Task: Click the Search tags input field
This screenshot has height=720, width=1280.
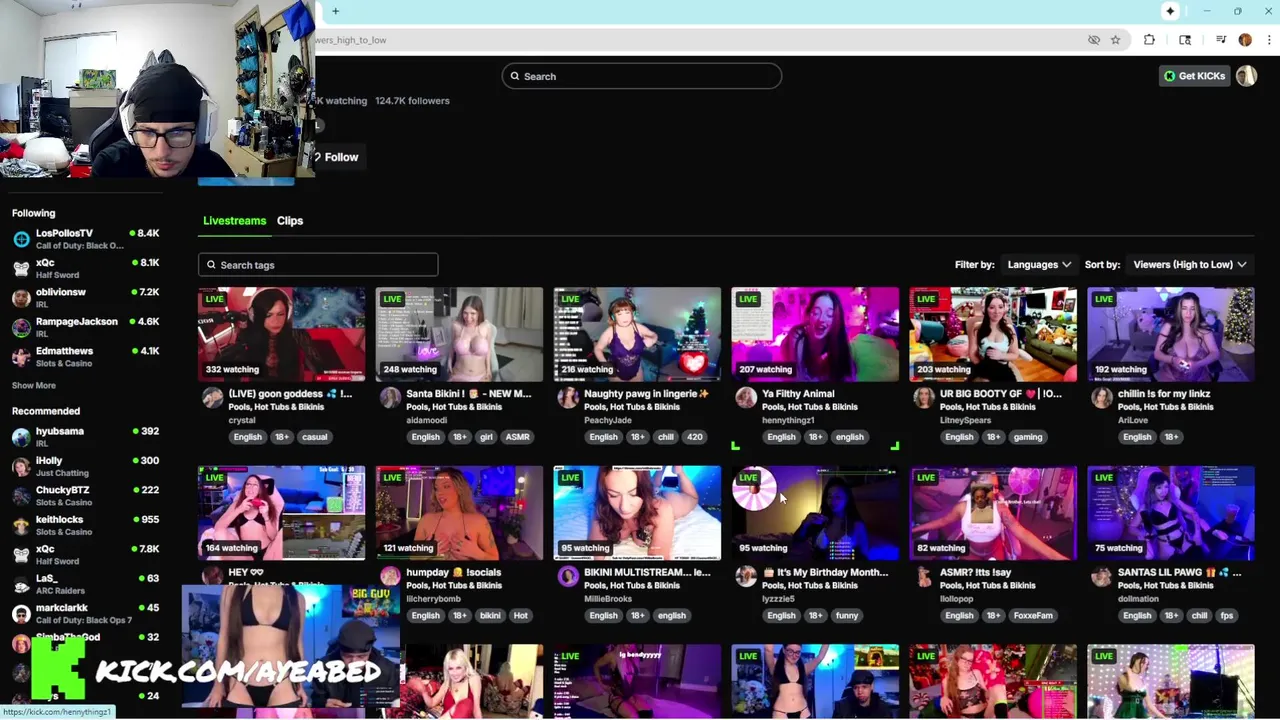Action: pos(318,265)
